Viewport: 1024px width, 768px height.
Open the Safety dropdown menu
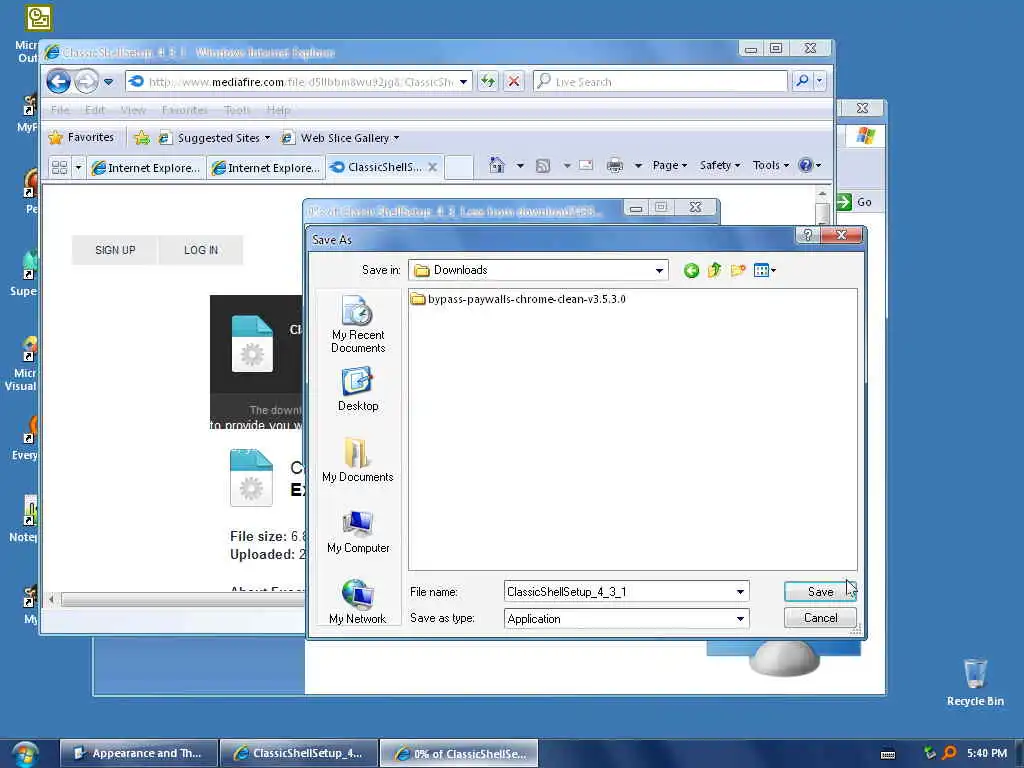[x=720, y=165]
